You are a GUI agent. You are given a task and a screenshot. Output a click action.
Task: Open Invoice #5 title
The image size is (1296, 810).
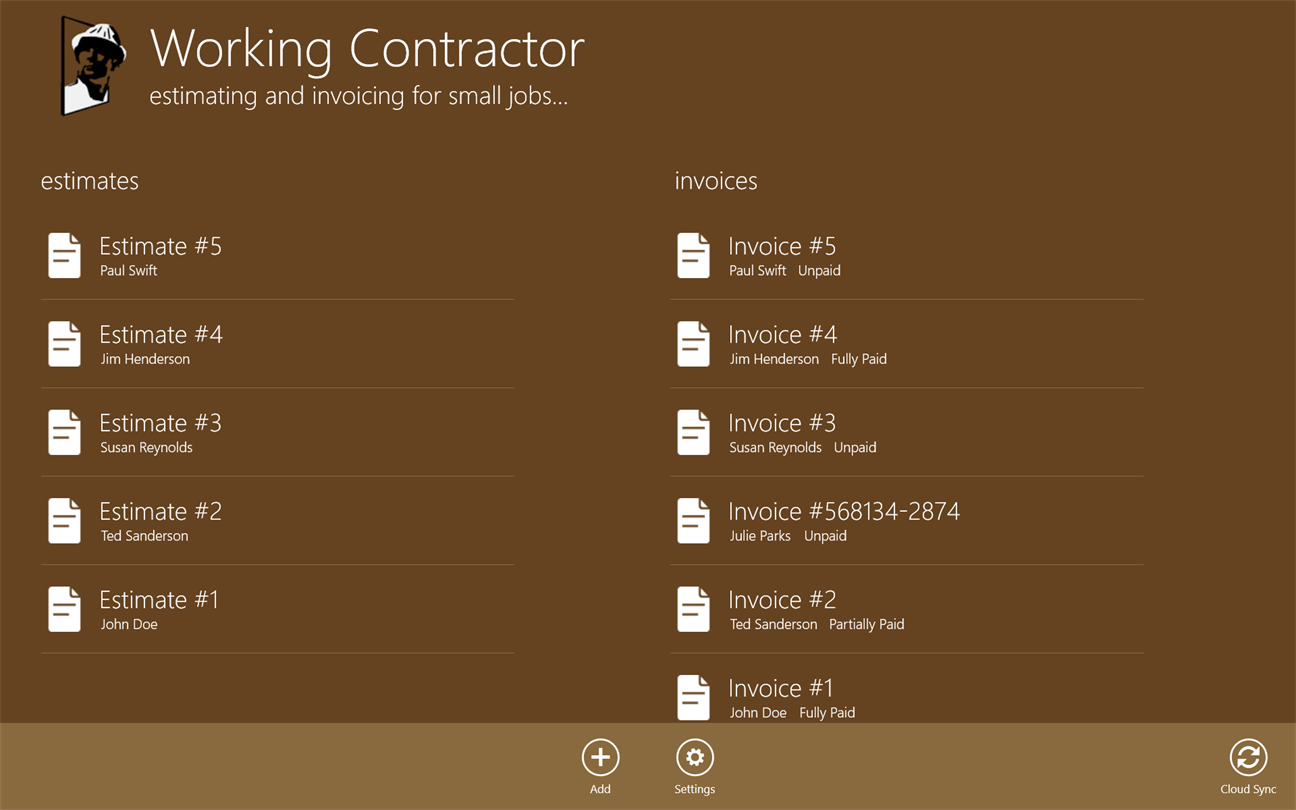coord(782,246)
